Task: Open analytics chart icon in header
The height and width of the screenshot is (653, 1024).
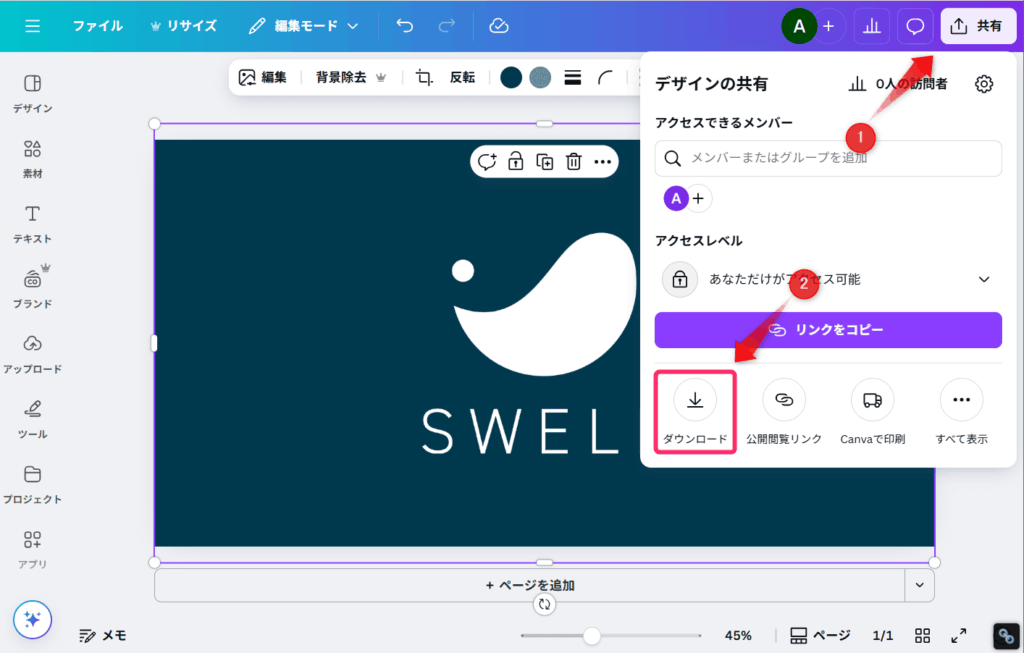Action: pos(872,27)
